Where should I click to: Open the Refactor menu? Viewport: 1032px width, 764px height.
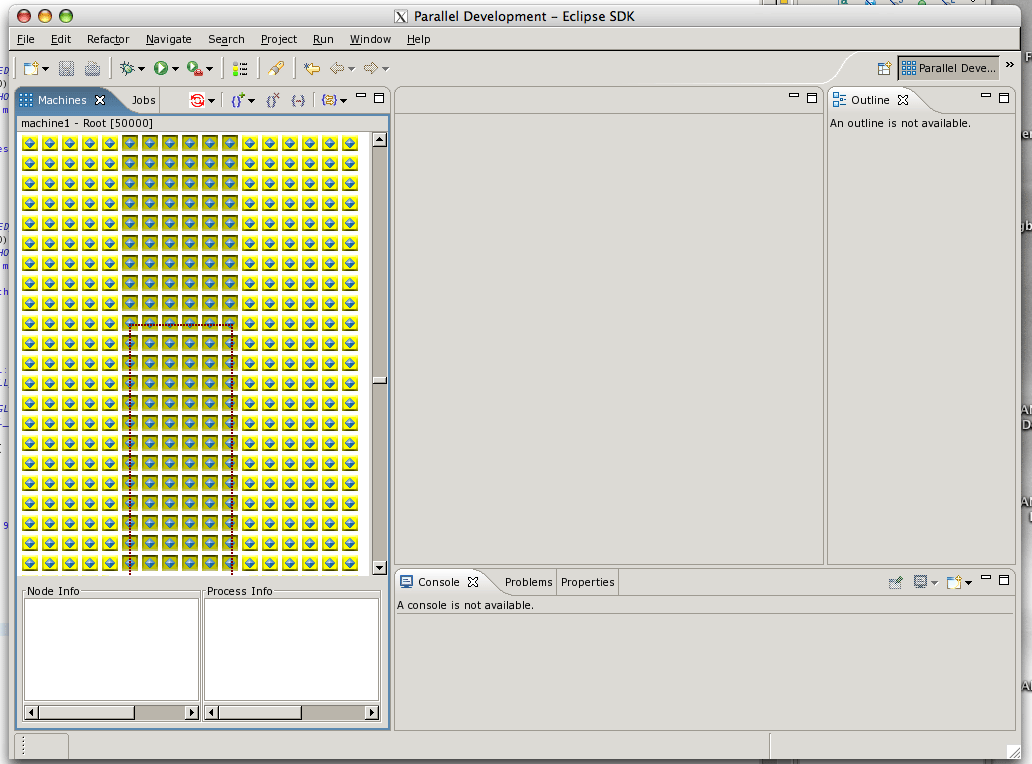[x=108, y=39]
